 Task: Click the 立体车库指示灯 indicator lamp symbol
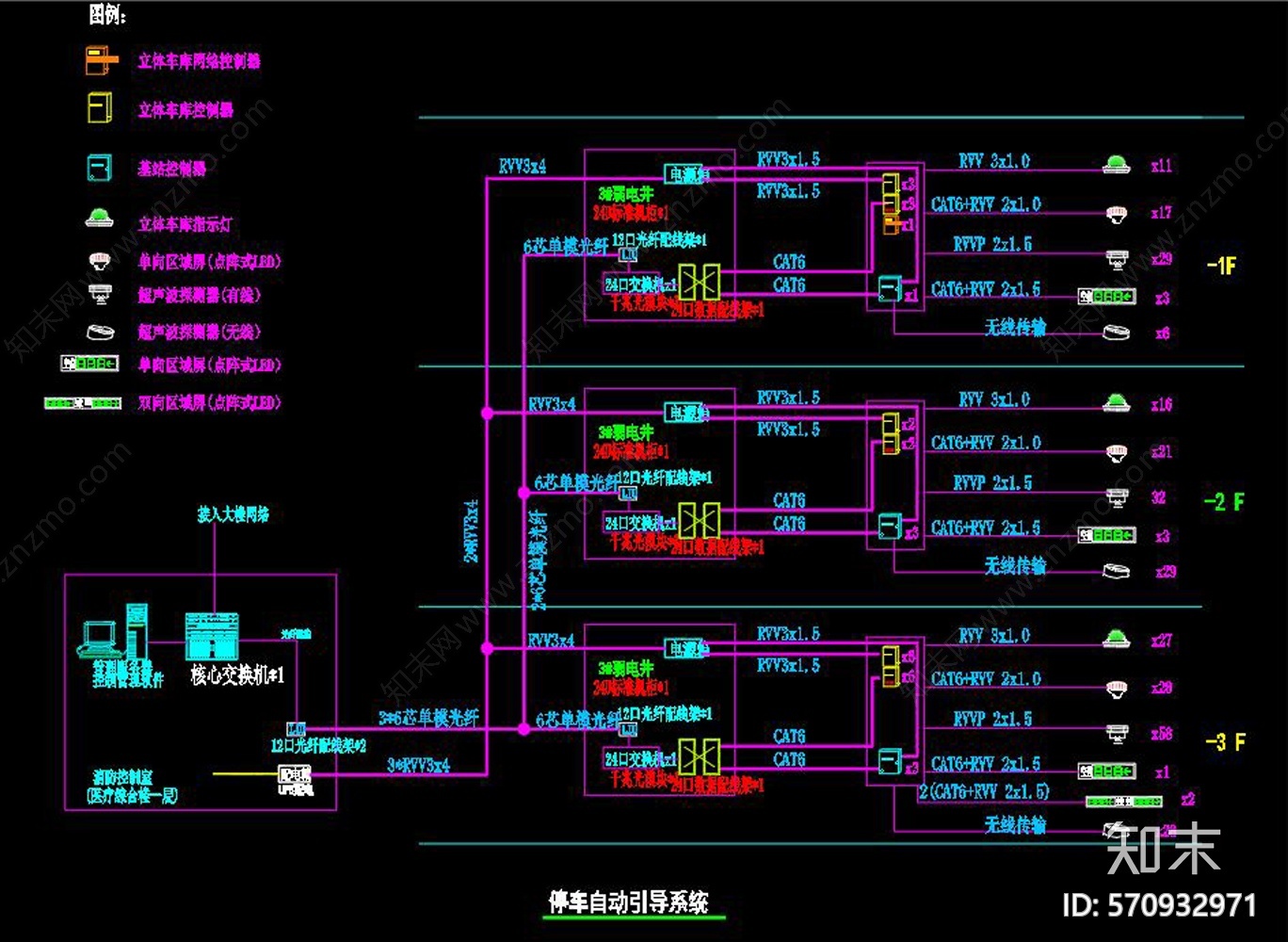click(98, 219)
